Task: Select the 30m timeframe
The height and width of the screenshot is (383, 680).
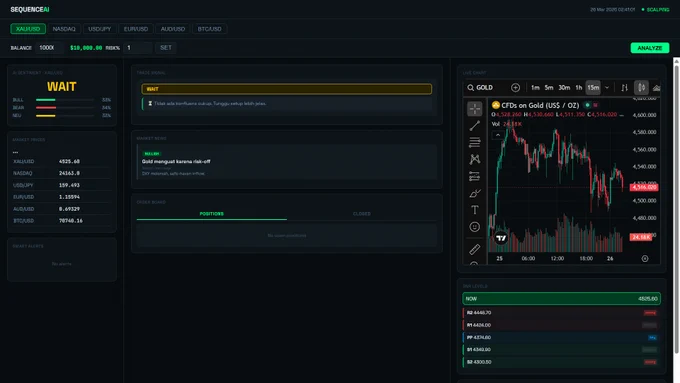Action: 564,88
